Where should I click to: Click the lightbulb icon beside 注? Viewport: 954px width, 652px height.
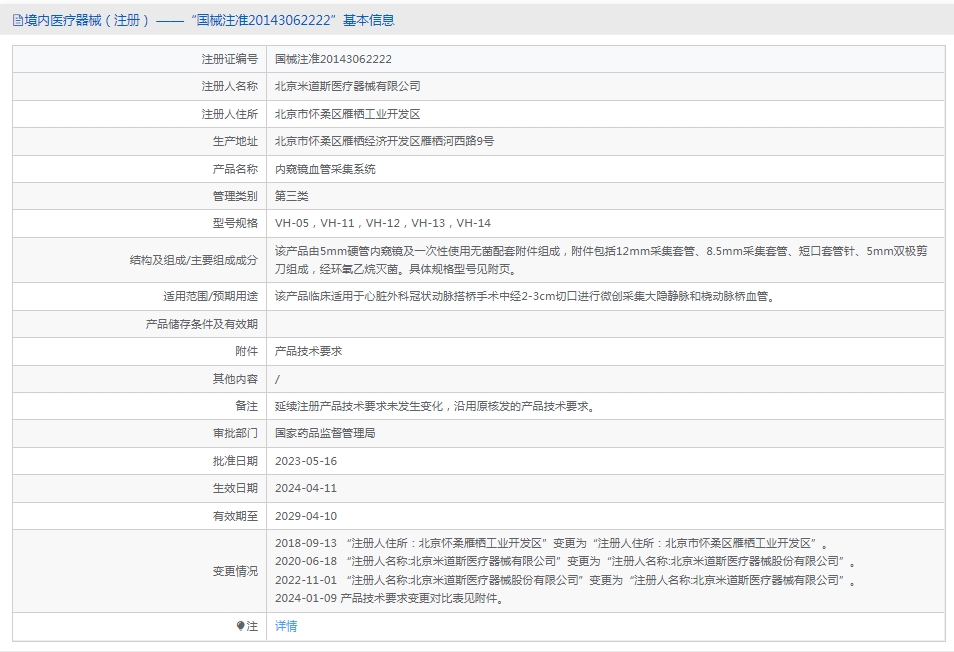coord(241,626)
